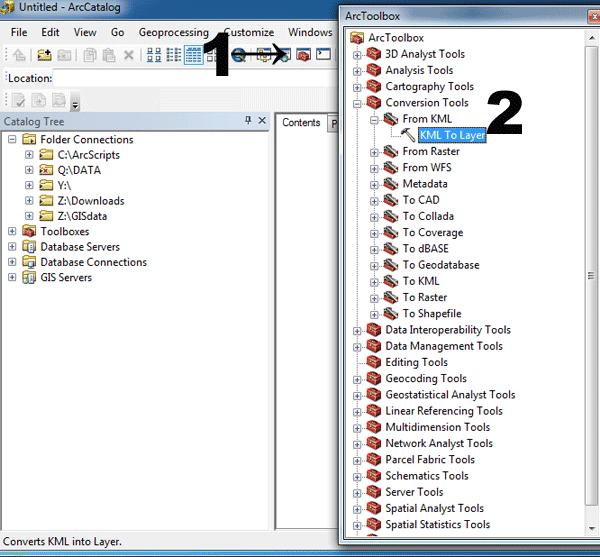The width and height of the screenshot is (600, 557).
Task: Open the Windows menu
Action: (x=310, y=32)
